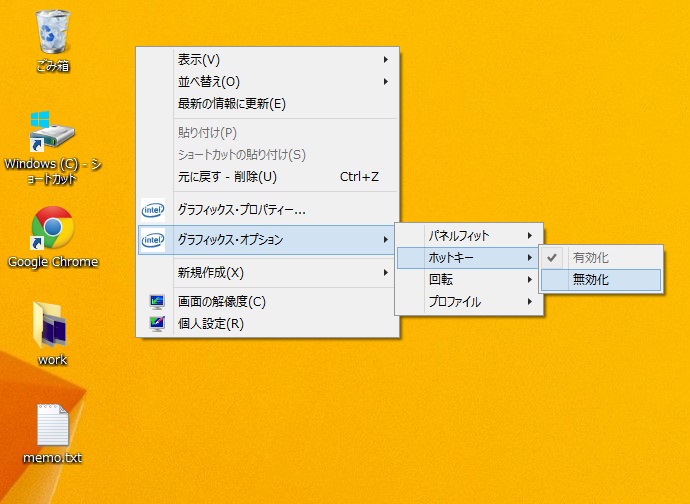Screen dimensions: 690x504
Task: Click the Windows (C) shortcut drive icon
Action: [52, 132]
